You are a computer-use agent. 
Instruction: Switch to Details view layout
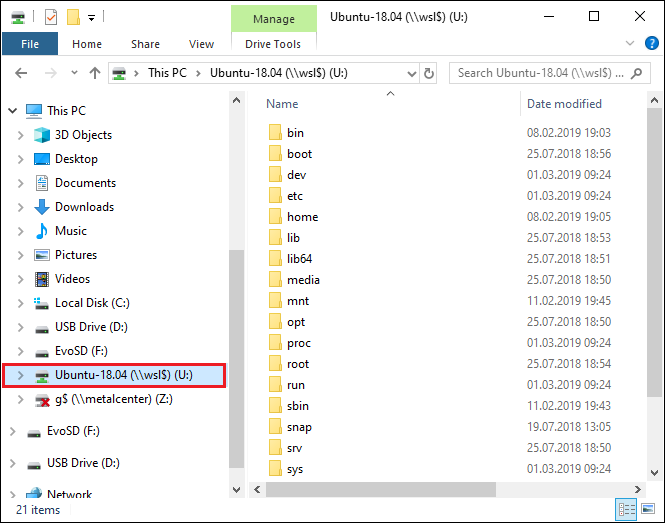click(626, 509)
